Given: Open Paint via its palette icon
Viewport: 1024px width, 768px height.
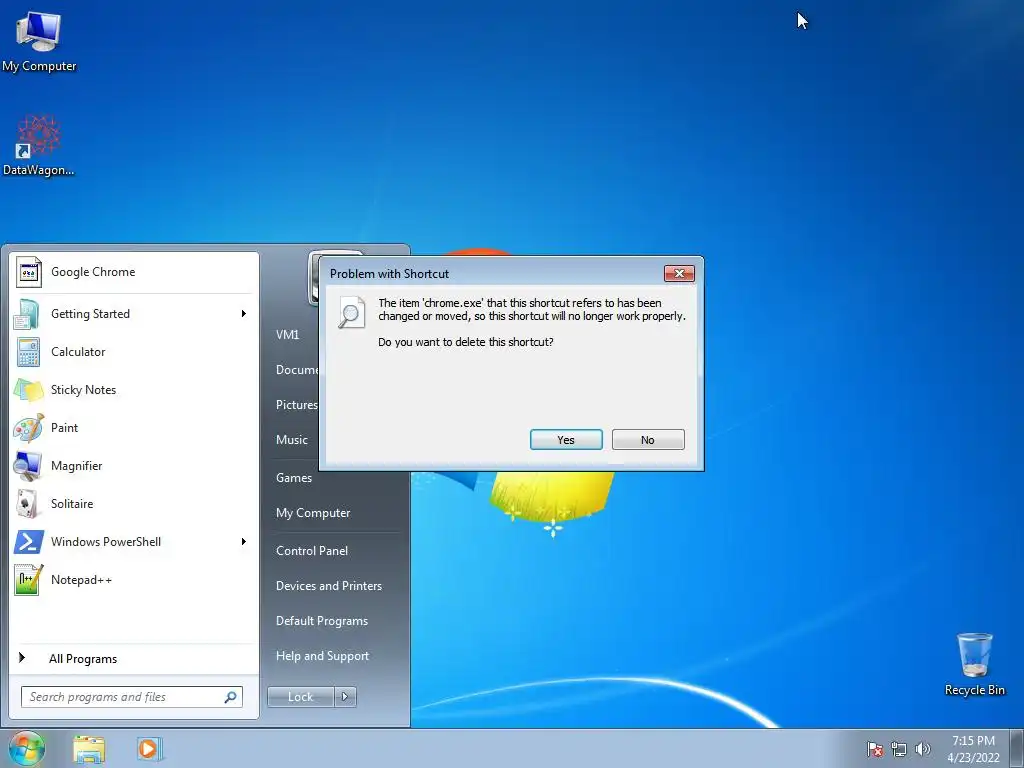Looking at the screenshot, I should pyautogui.click(x=29, y=428).
